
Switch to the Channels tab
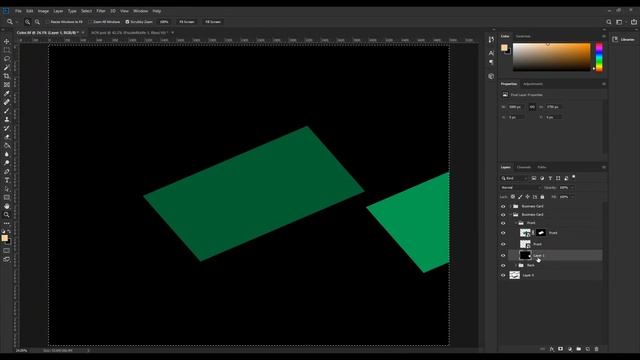[524, 167]
